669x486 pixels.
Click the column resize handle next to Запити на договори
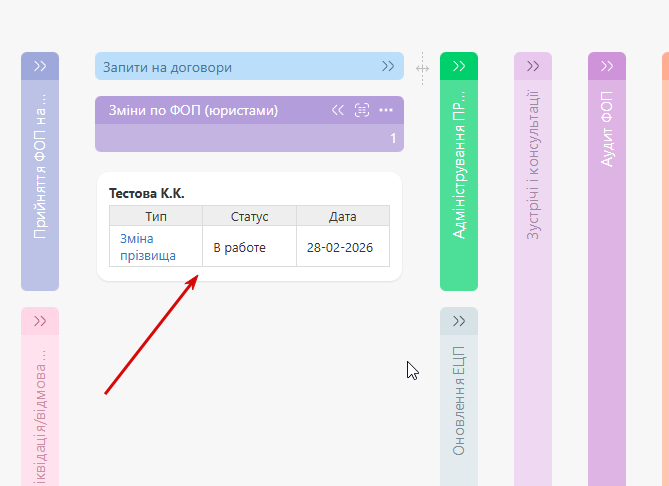coord(422,68)
